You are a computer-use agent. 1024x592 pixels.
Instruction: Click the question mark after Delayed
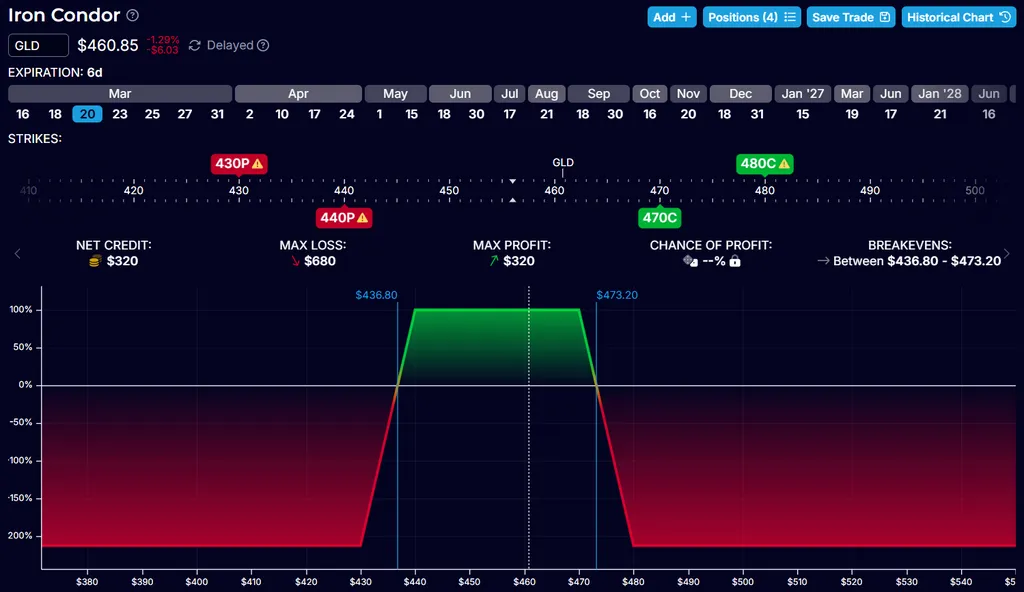(x=263, y=45)
